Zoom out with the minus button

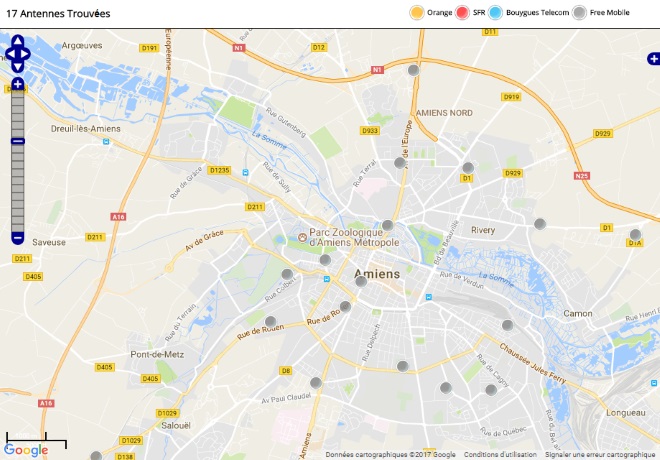coord(18,238)
